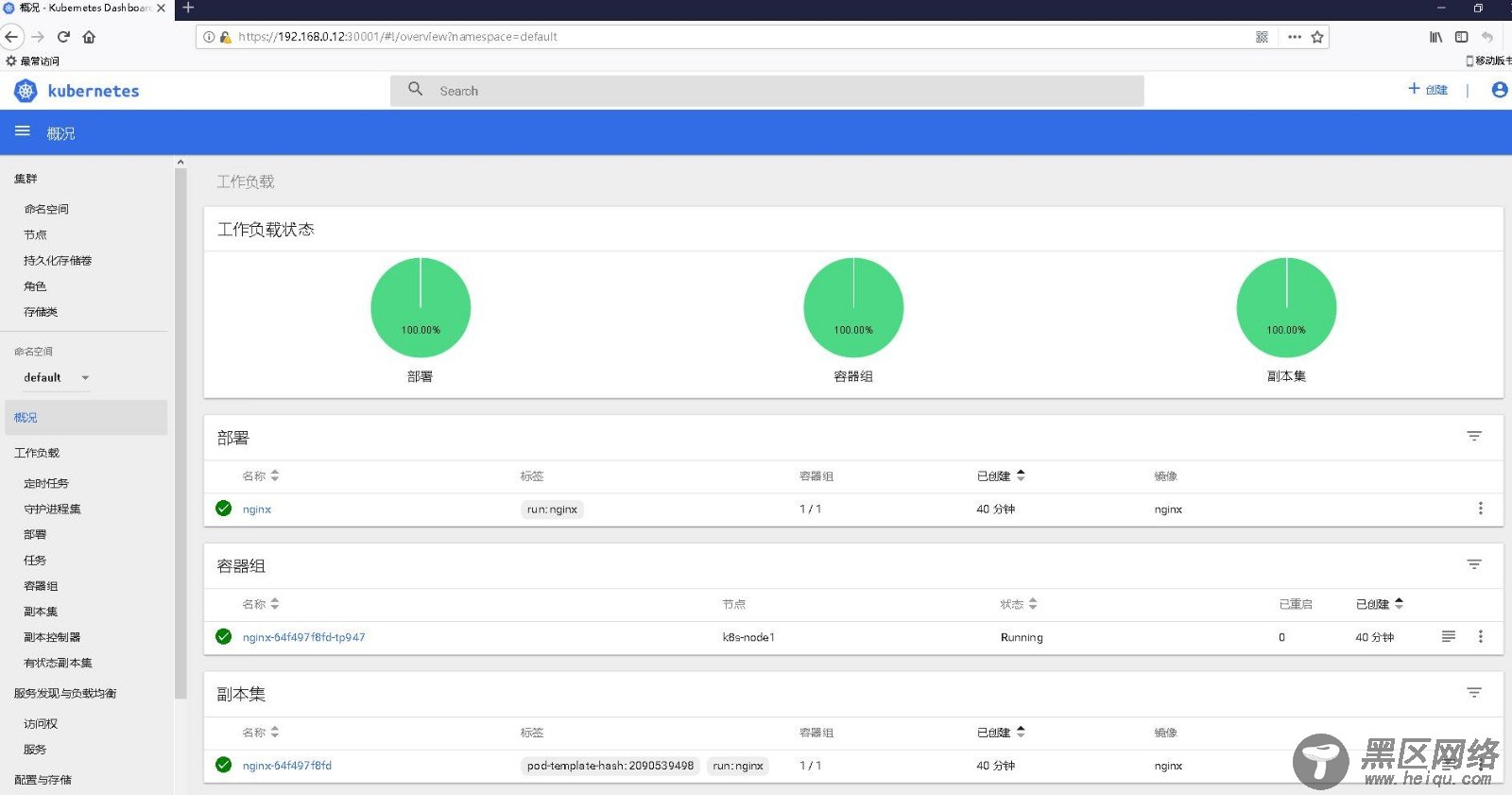Image resolution: width=1512 pixels, height=795 pixels.
Task: Click the 部署 100% pie chart
Action: 421,307
